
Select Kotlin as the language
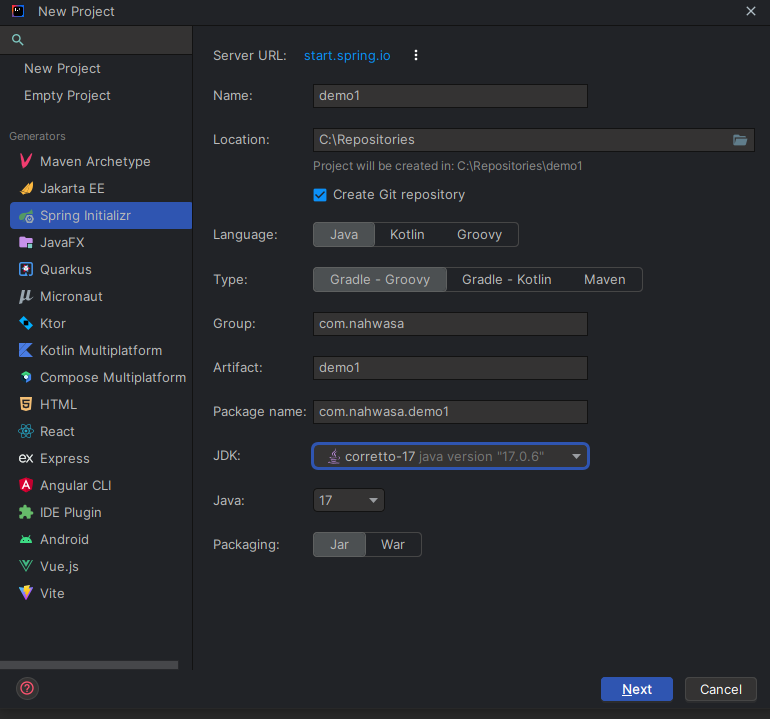407,235
